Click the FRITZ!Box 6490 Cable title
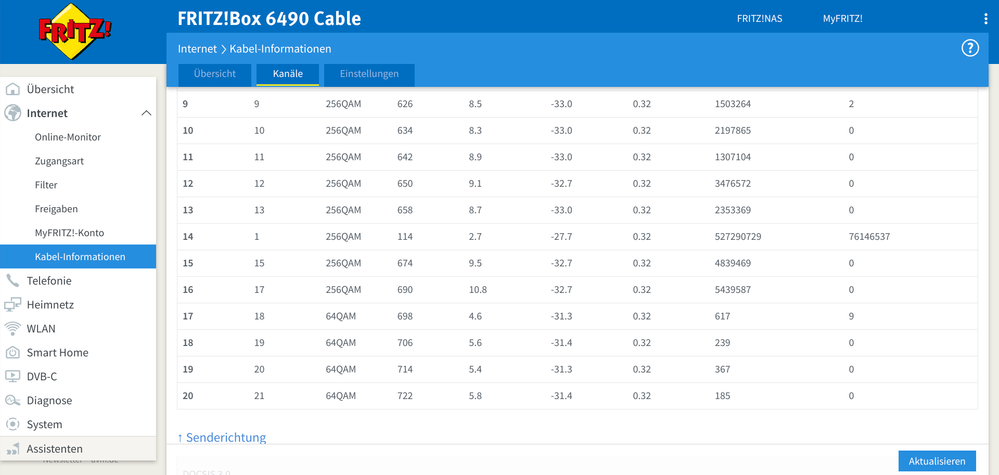999x475 pixels. pos(270,18)
